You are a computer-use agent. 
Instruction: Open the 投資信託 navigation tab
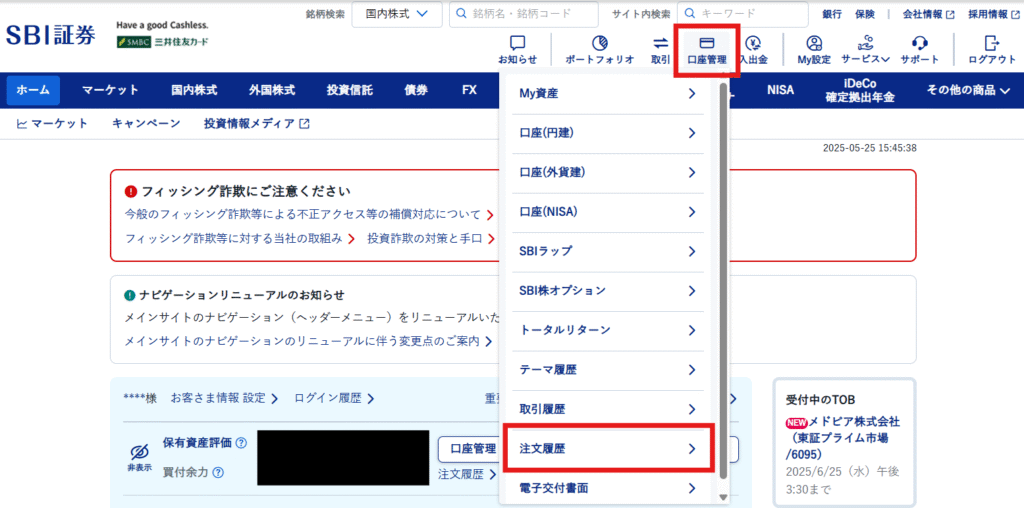click(x=349, y=90)
